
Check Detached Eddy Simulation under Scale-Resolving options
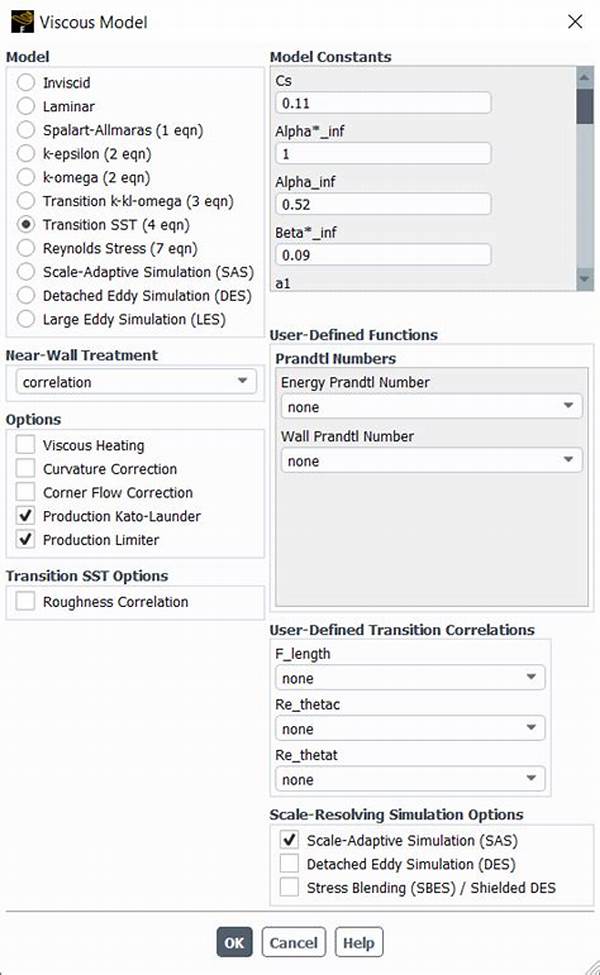click(x=289, y=864)
